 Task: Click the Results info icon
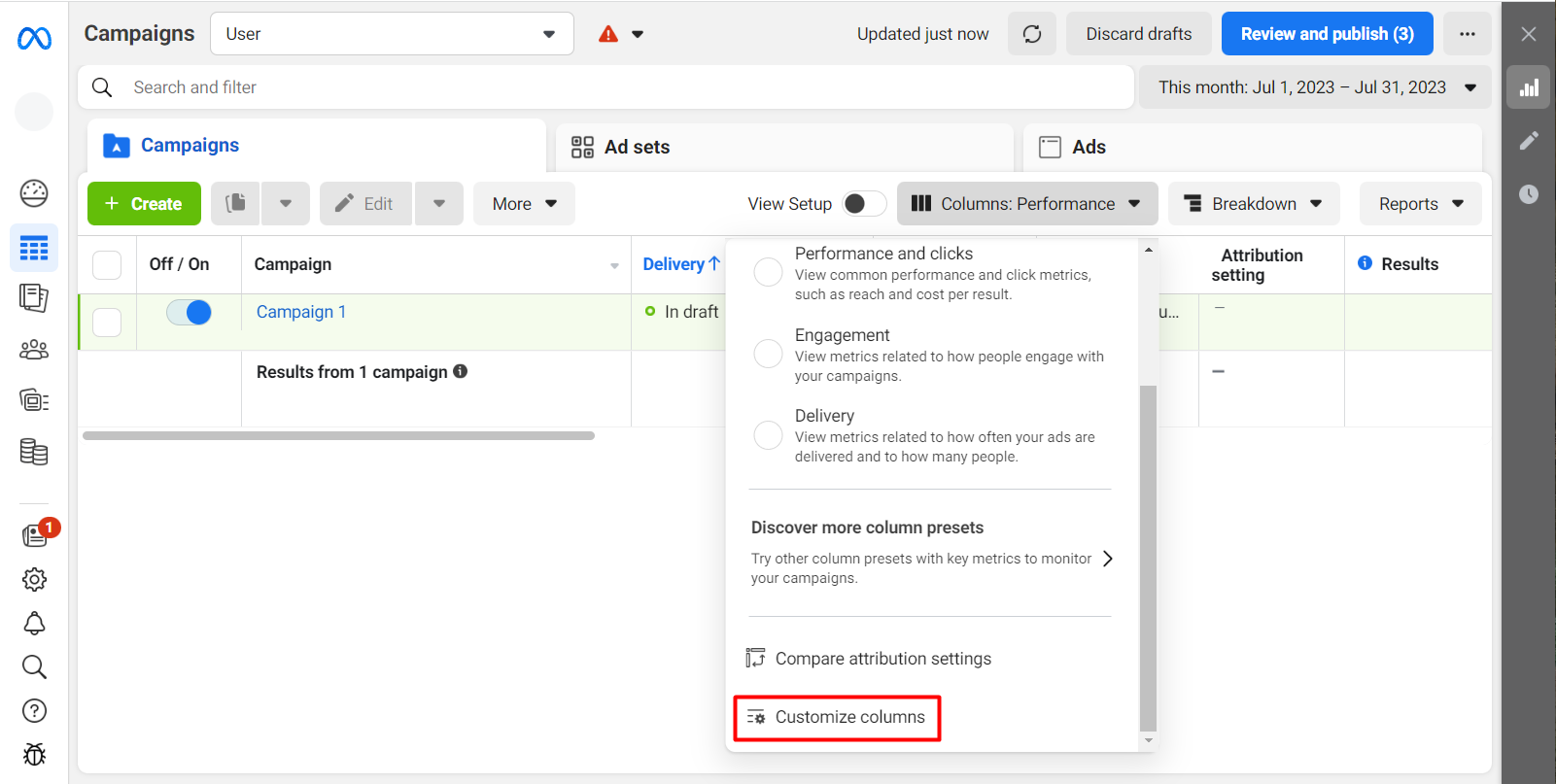[1365, 263]
